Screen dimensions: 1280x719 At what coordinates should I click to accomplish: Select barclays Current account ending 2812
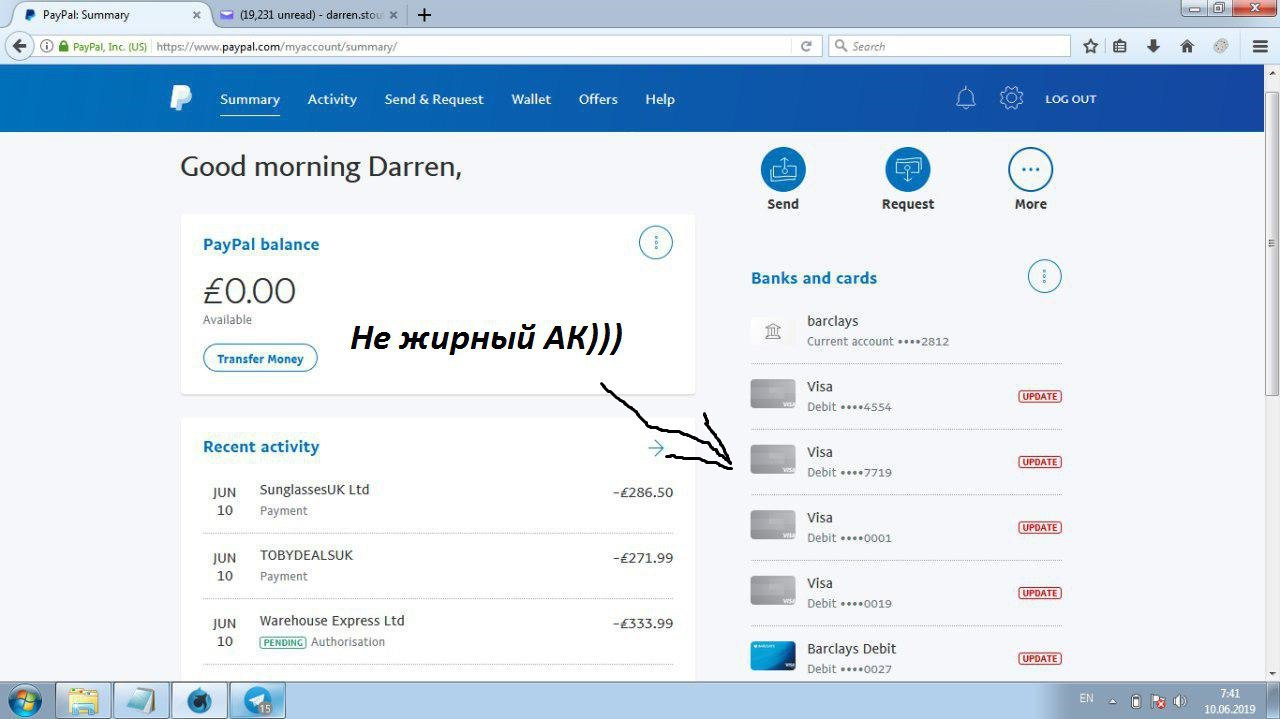tap(906, 331)
